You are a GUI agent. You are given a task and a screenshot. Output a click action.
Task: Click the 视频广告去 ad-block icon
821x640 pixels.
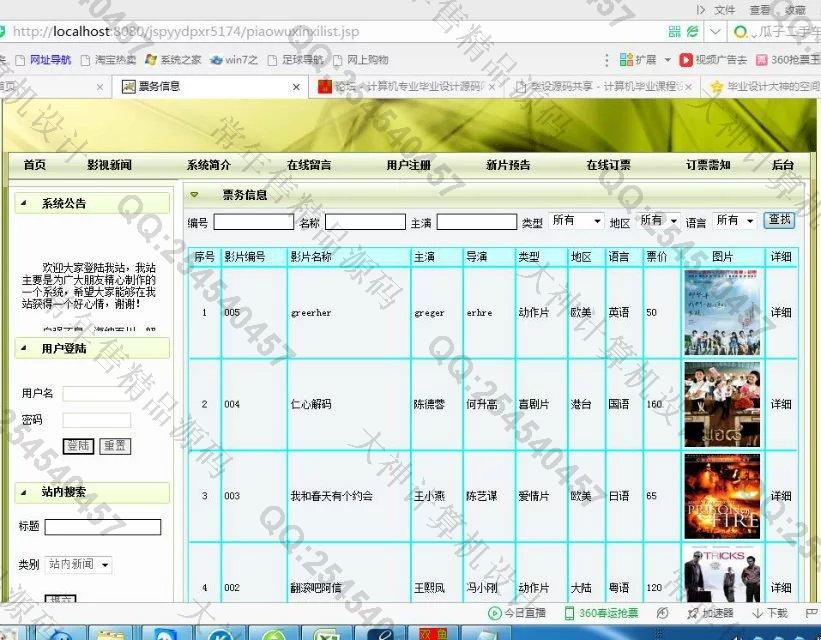tap(685, 60)
